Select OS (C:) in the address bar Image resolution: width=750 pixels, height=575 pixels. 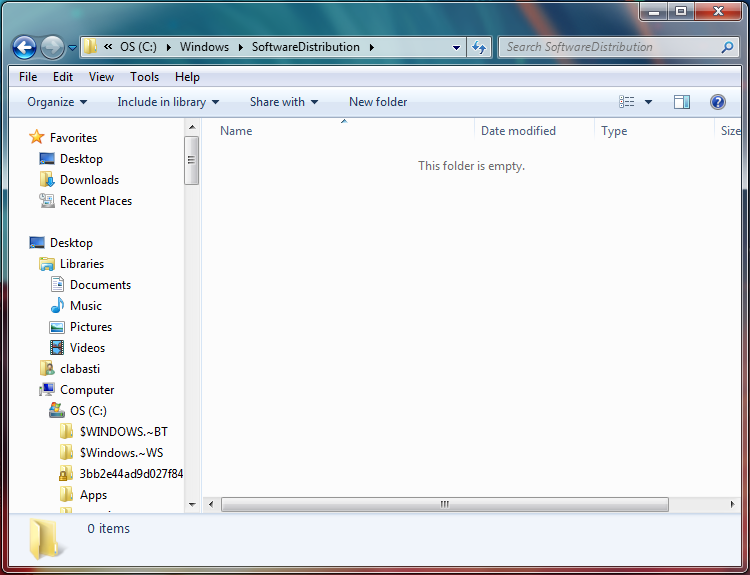pyautogui.click(x=138, y=47)
